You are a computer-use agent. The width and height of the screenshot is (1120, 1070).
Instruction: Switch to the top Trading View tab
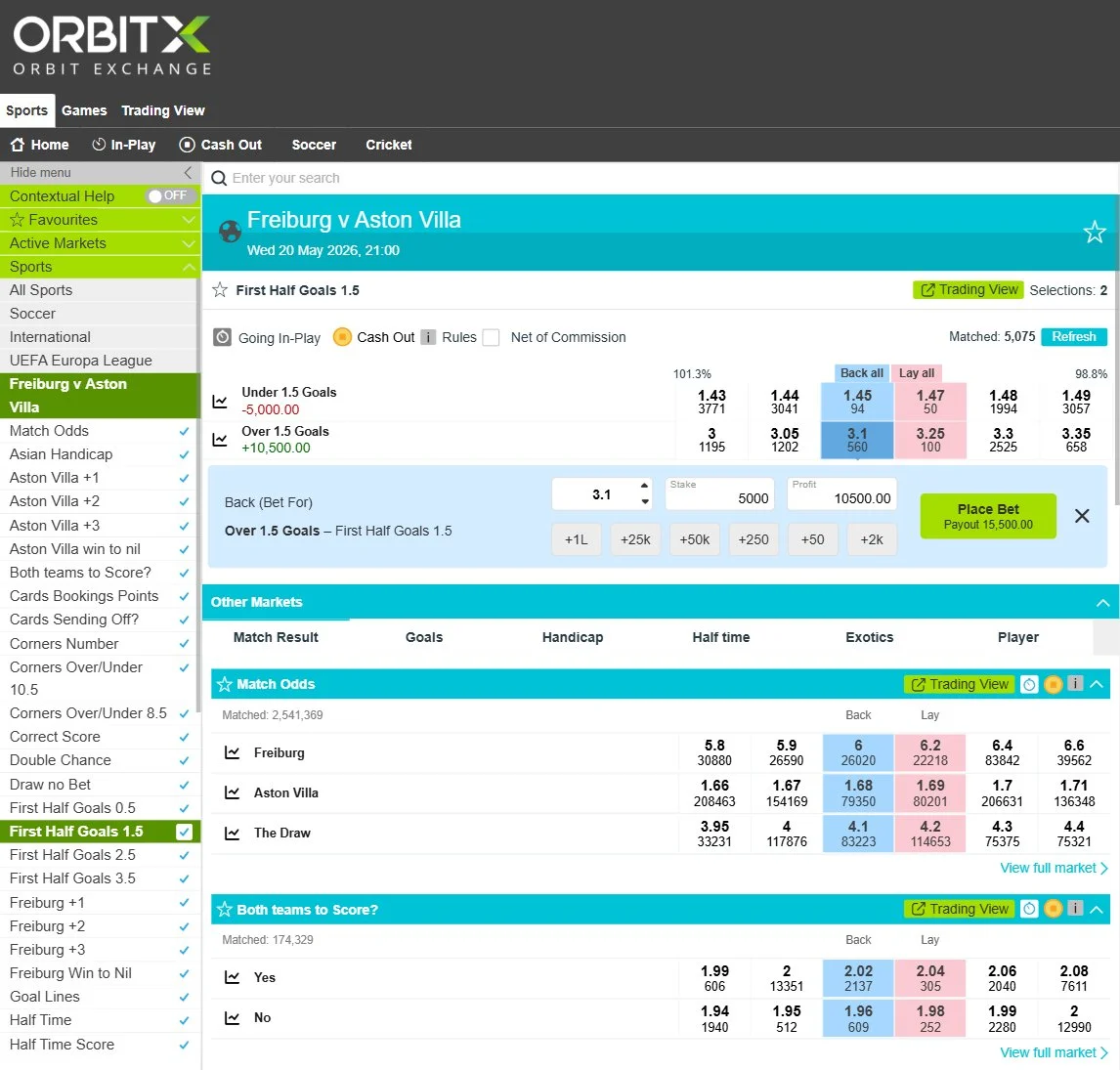(163, 110)
